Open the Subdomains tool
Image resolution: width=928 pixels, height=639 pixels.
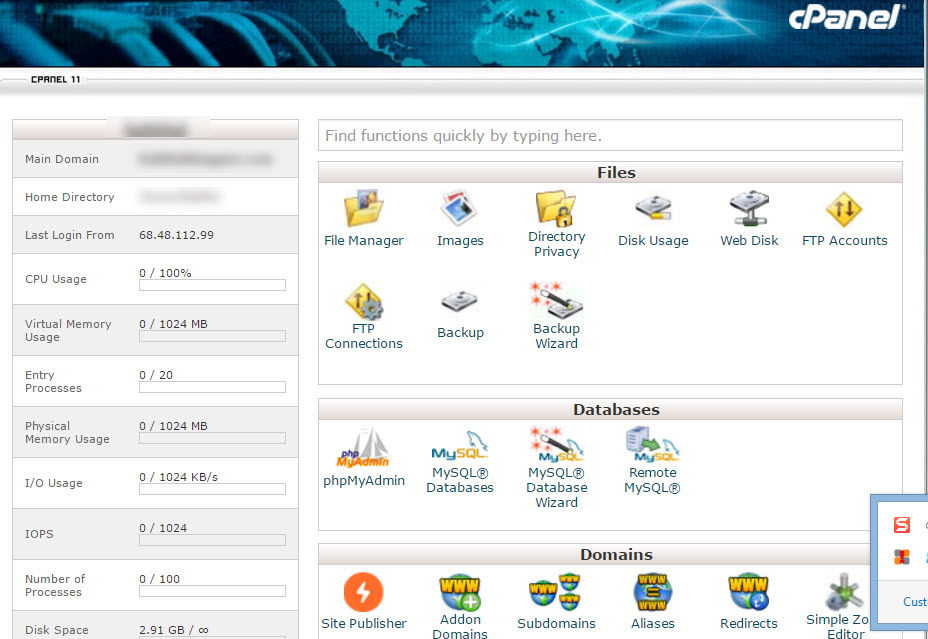pos(556,592)
